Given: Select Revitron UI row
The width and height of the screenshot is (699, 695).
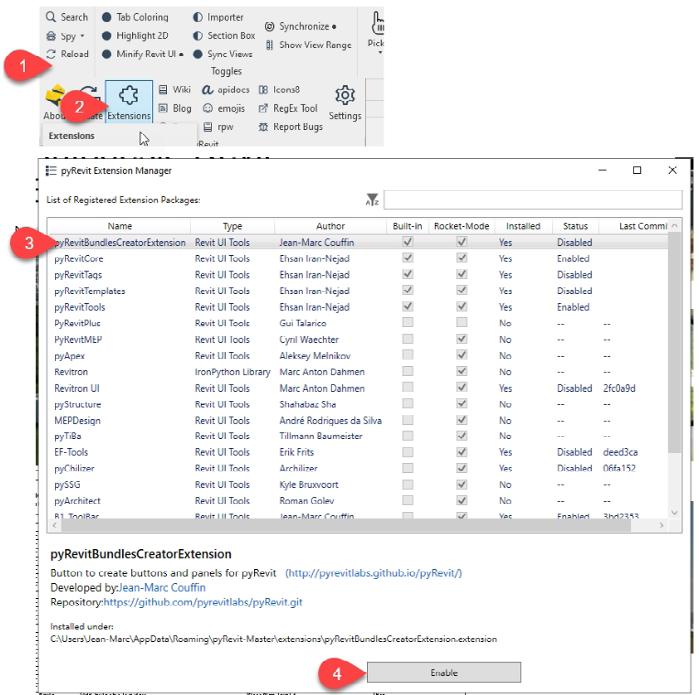Looking at the screenshot, I should click(x=358, y=388).
